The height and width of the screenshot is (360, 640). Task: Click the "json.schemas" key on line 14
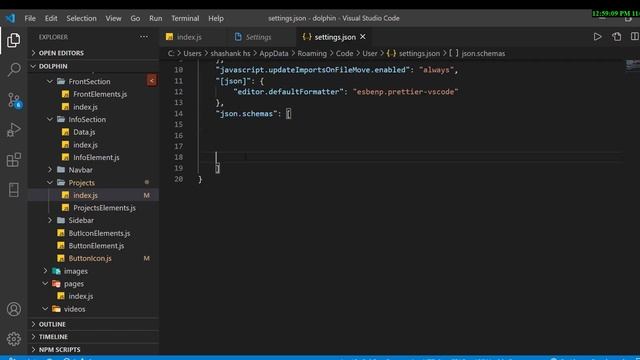tap(246, 114)
